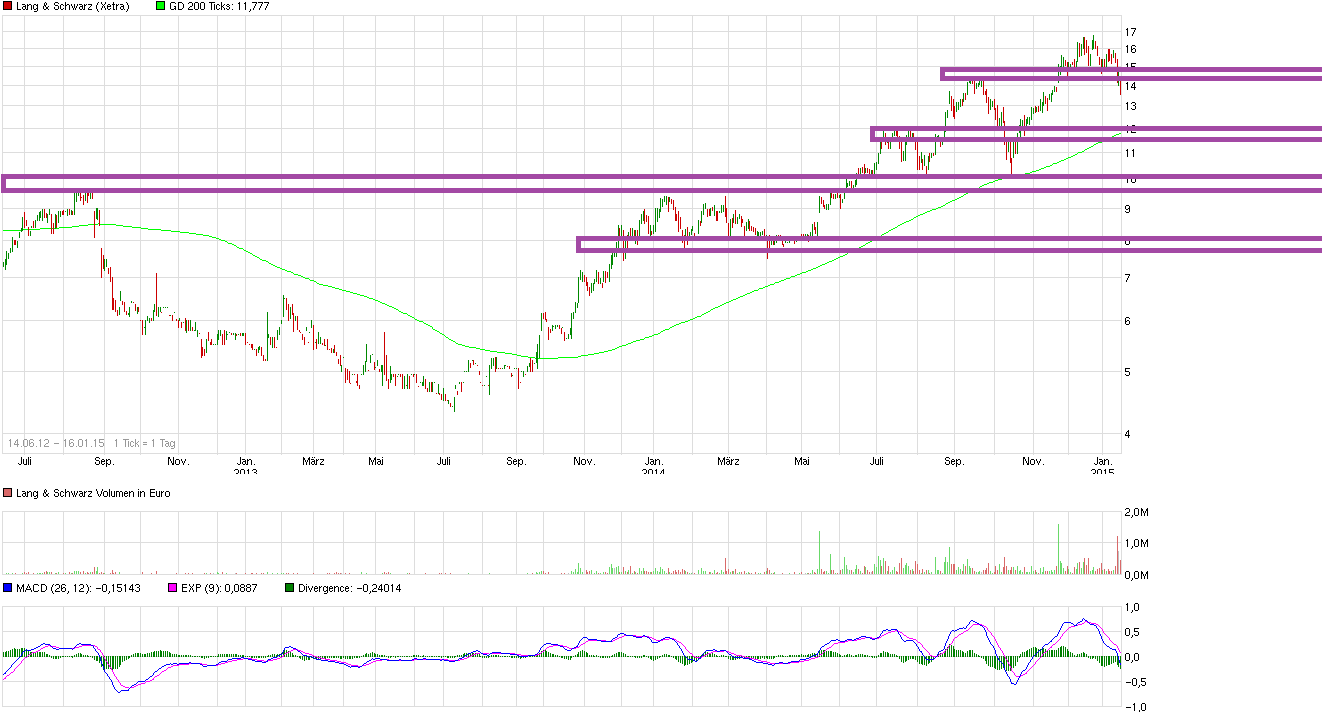Click price axis value 16
The height and width of the screenshot is (721, 1322).
tap(1130, 49)
